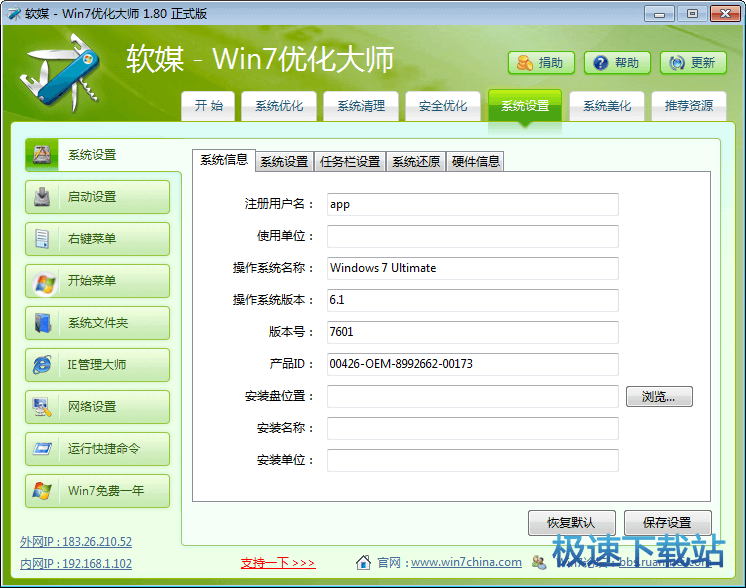Click the 帮助 question mark icon
This screenshot has width=746, height=588.
click(x=600, y=63)
